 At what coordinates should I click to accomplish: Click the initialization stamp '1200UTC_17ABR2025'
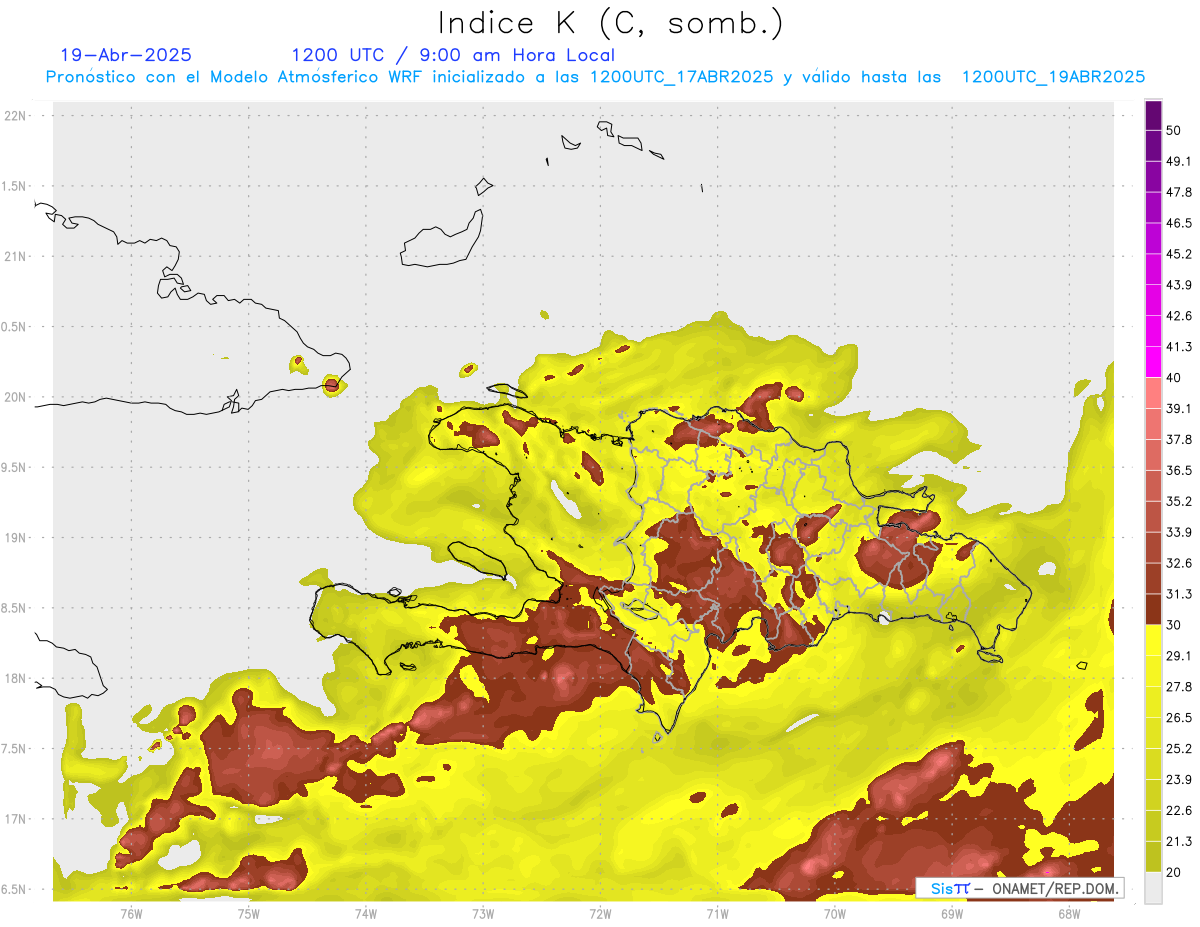tap(682, 77)
